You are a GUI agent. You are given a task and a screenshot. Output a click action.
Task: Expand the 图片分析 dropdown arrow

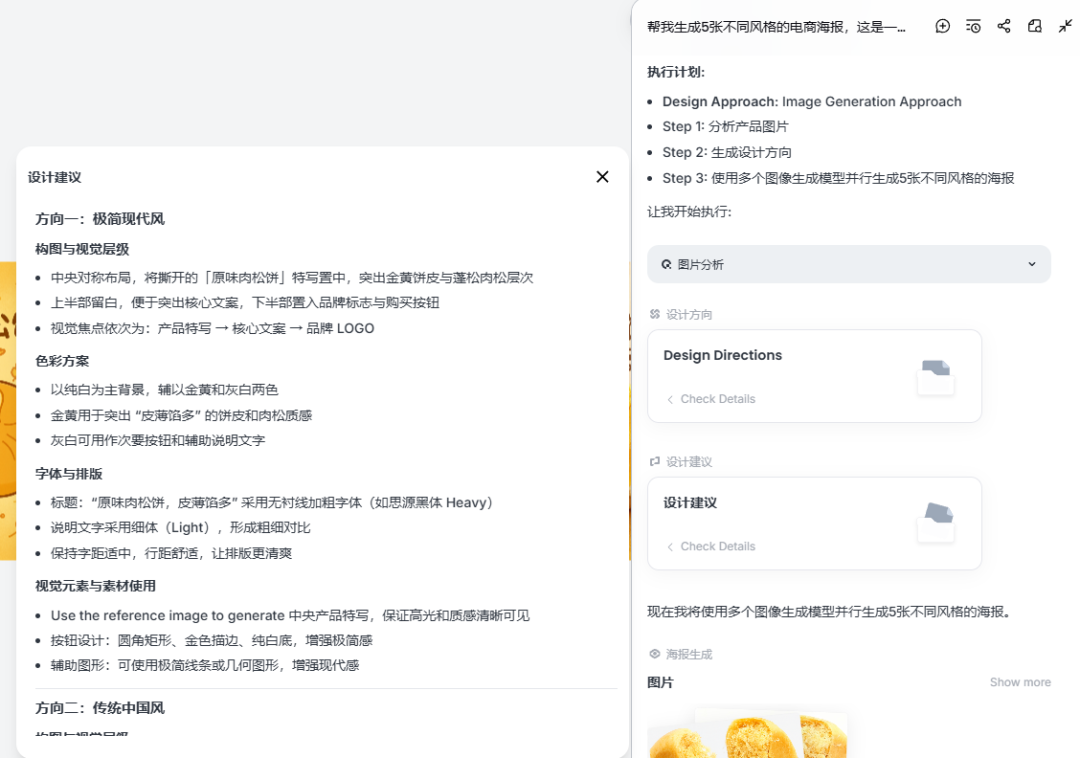(1032, 264)
